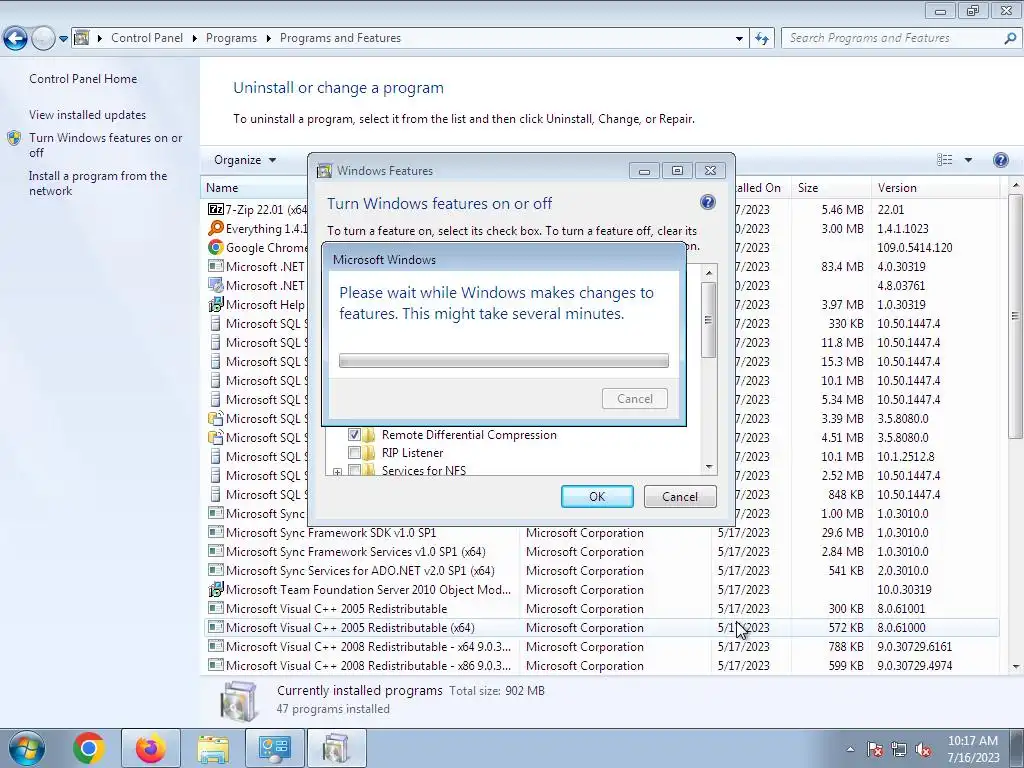Screen dimensions: 1024x768
Task: Open File Explorer from the taskbar
Action: click(213, 748)
